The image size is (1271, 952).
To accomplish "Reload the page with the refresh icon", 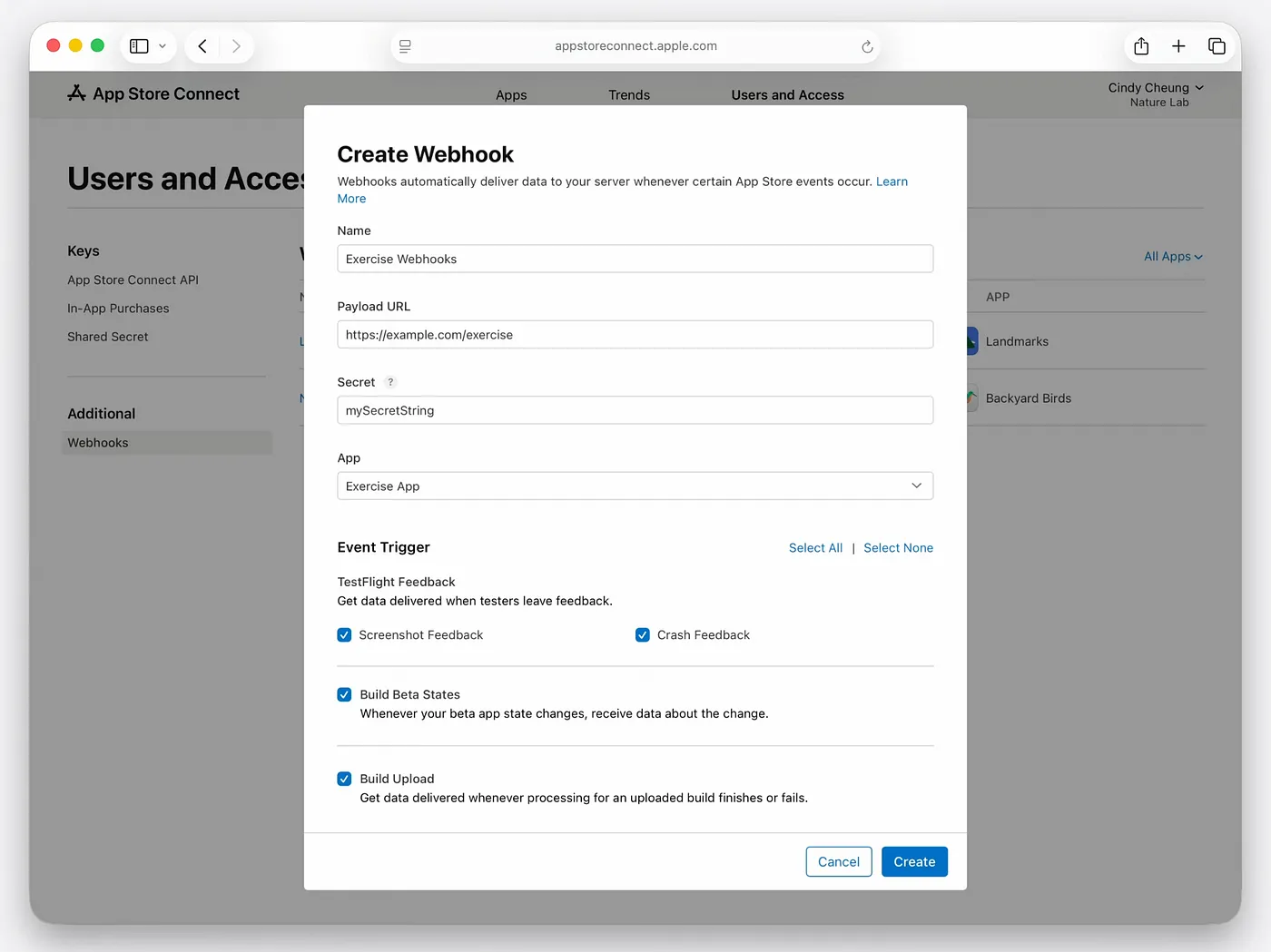I will [867, 46].
